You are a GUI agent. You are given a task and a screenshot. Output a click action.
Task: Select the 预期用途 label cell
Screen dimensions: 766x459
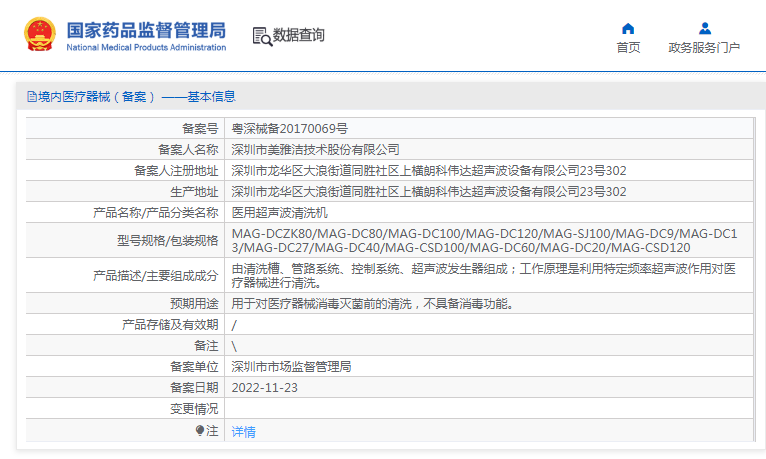coord(125,303)
